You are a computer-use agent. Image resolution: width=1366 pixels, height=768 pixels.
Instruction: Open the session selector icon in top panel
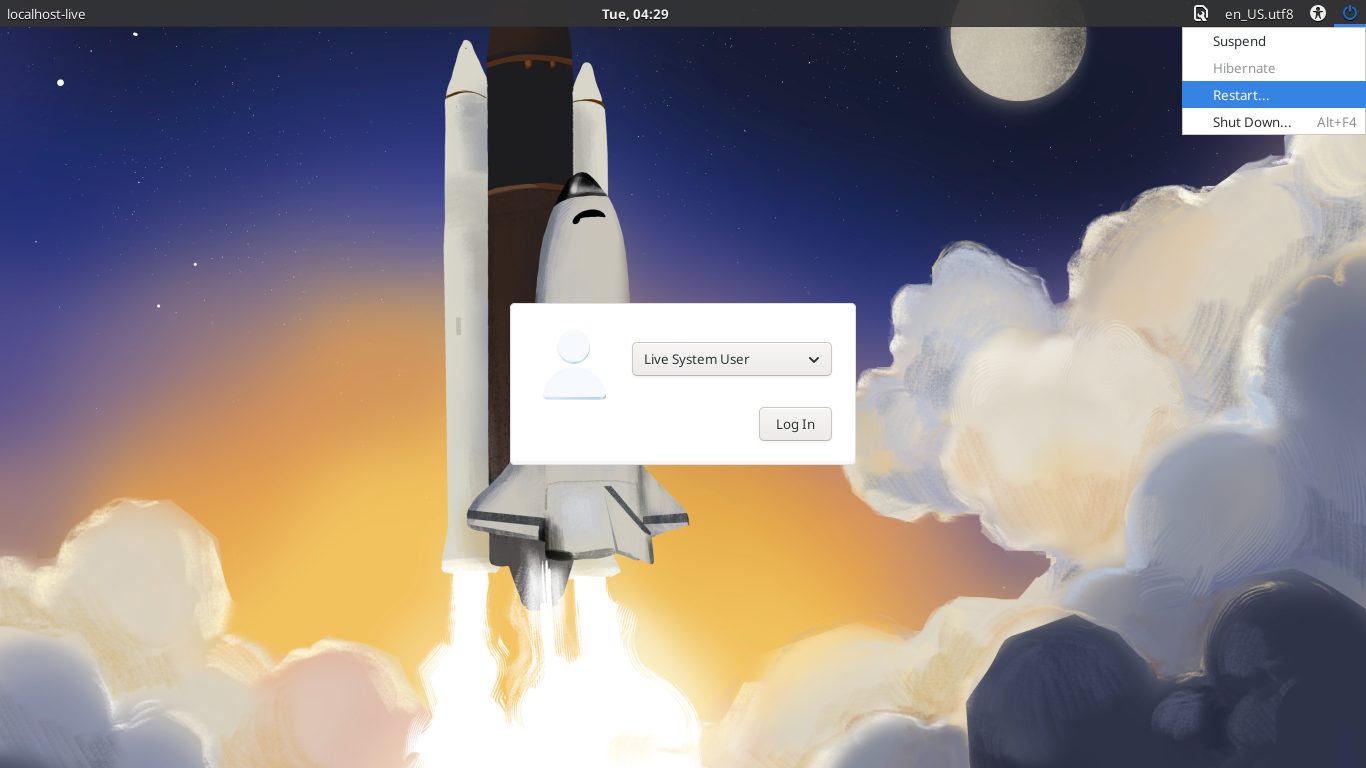[1201, 14]
